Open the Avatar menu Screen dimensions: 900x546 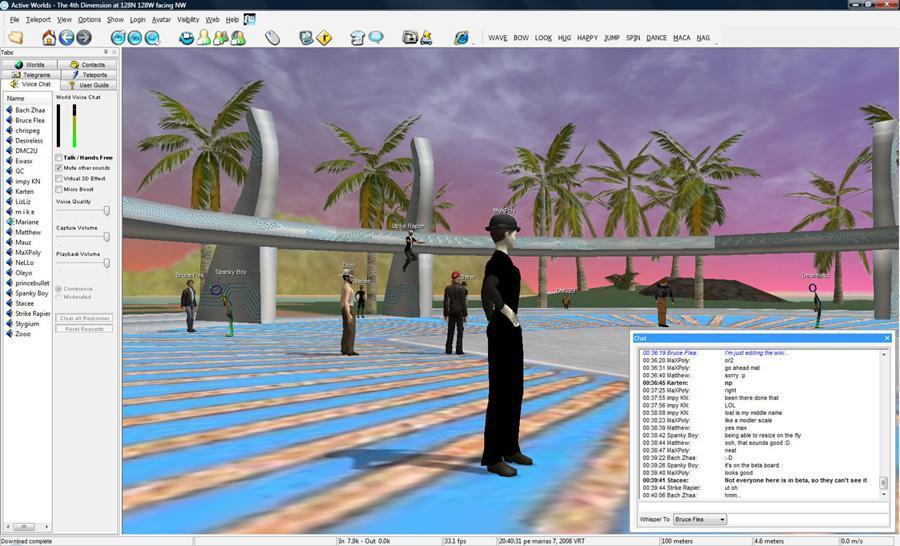161,20
